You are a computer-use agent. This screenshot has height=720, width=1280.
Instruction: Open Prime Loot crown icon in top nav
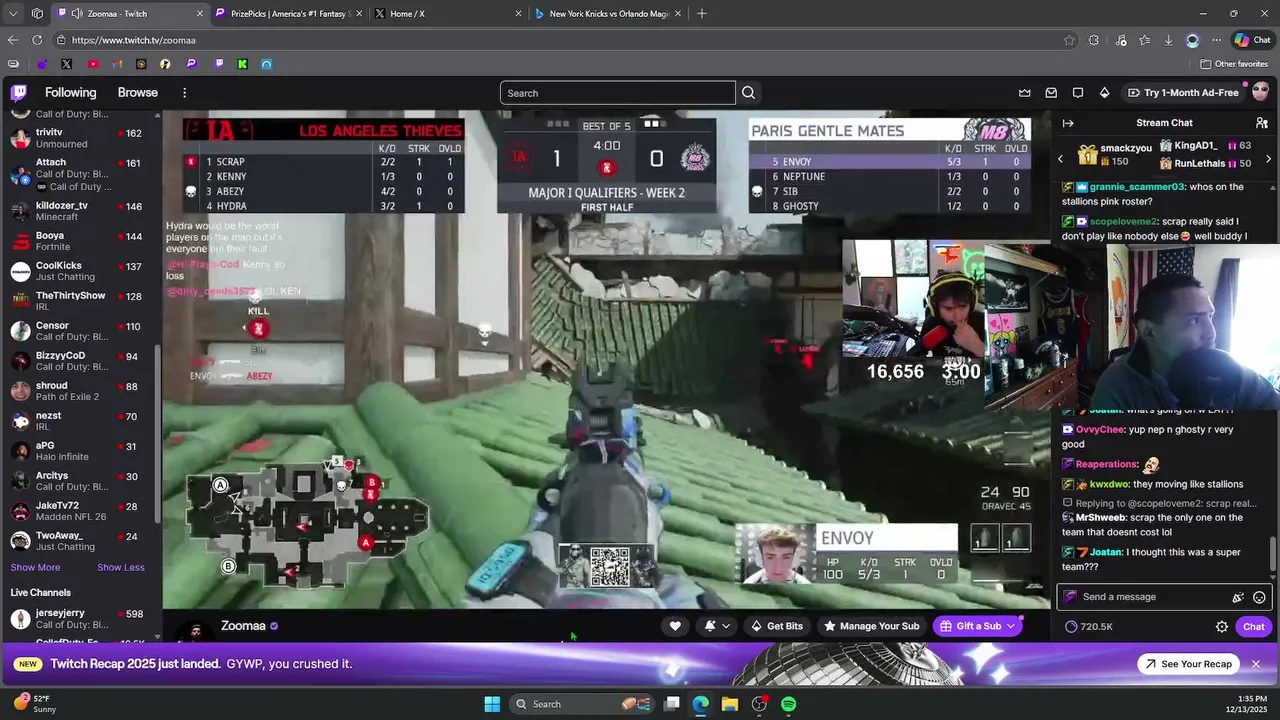[1024, 93]
